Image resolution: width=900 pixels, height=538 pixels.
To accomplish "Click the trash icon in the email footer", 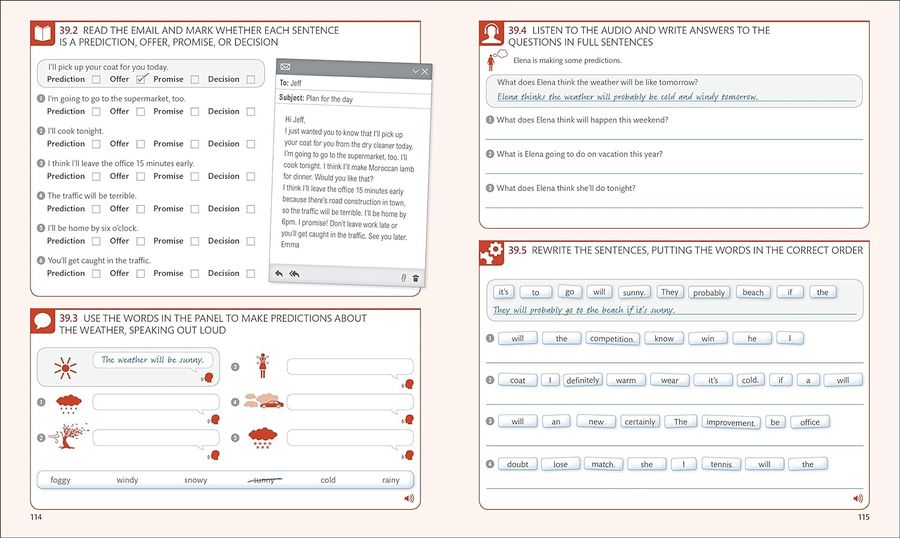I will pos(416,278).
